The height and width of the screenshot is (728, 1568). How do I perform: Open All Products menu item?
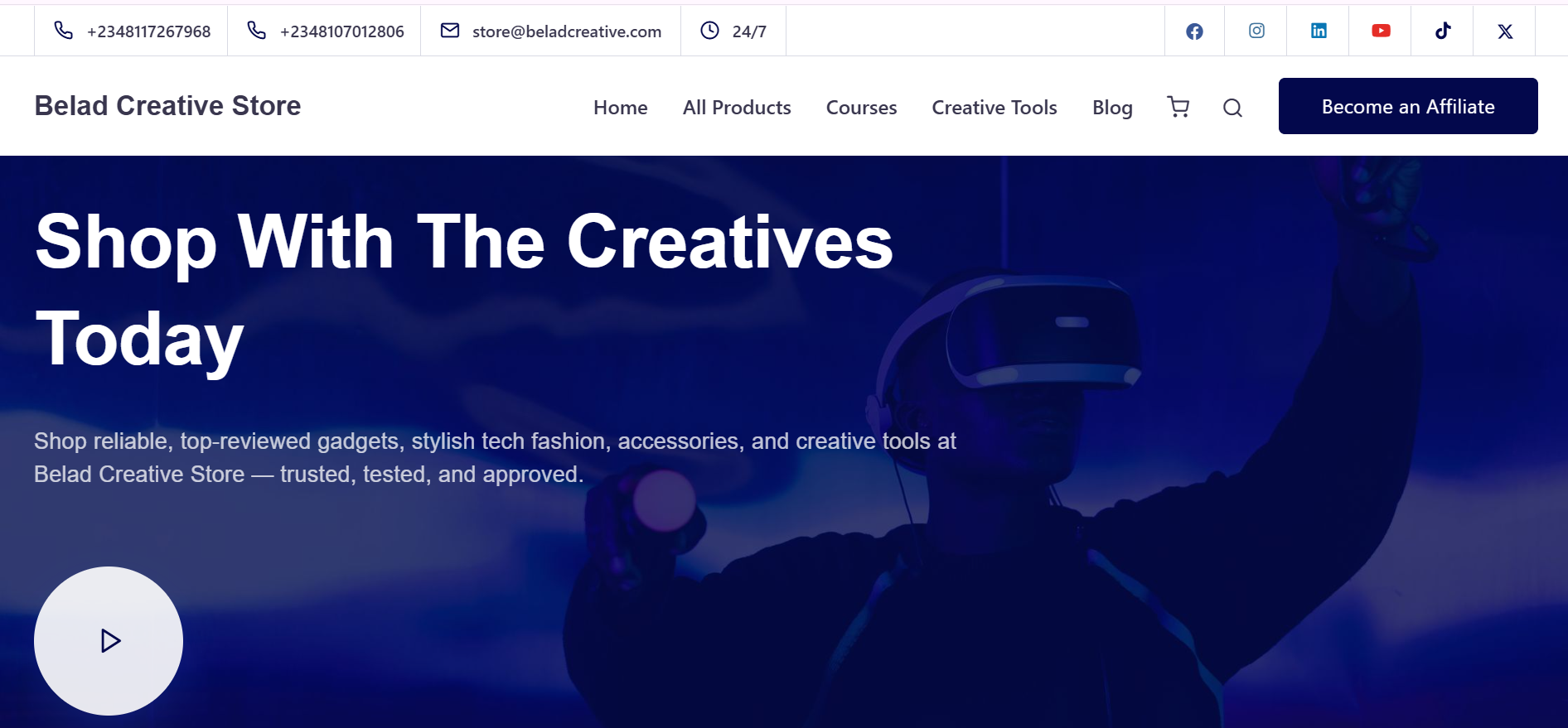[x=737, y=108]
